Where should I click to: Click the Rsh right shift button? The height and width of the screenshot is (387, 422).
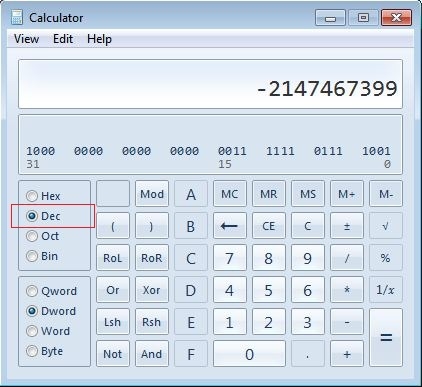[x=152, y=322]
